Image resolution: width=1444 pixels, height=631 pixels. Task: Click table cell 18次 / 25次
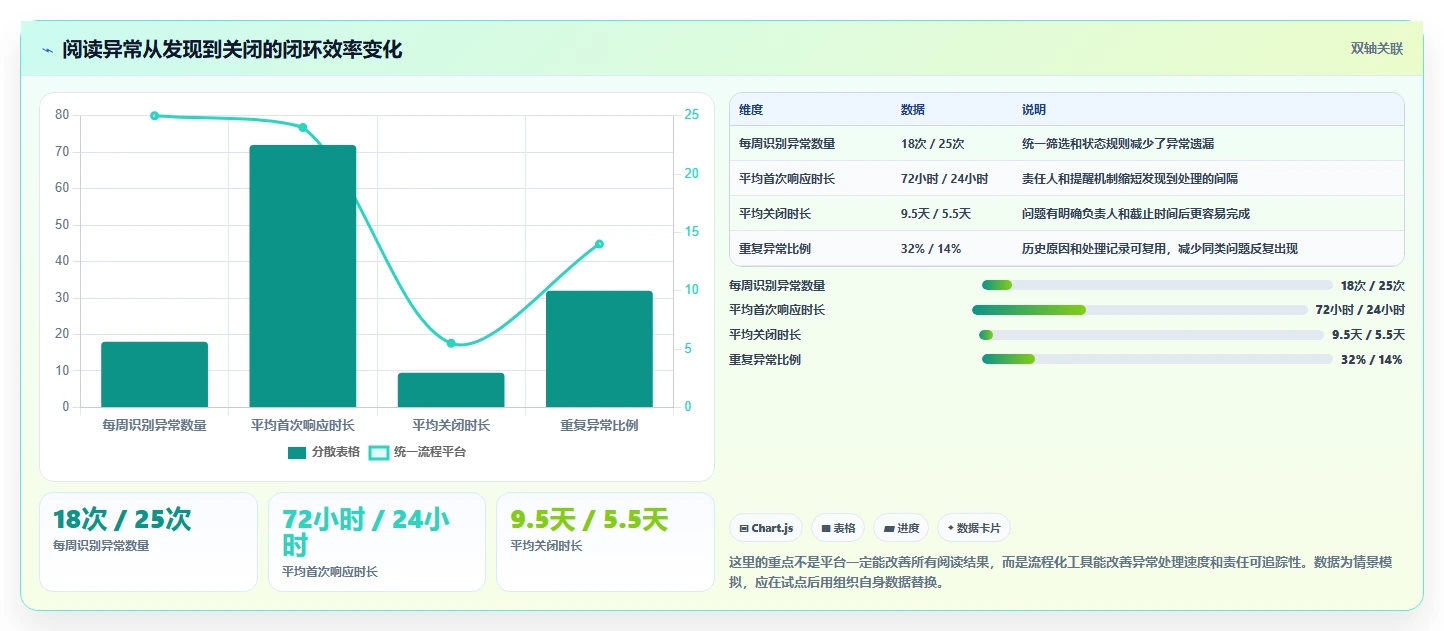(x=932, y=144)
